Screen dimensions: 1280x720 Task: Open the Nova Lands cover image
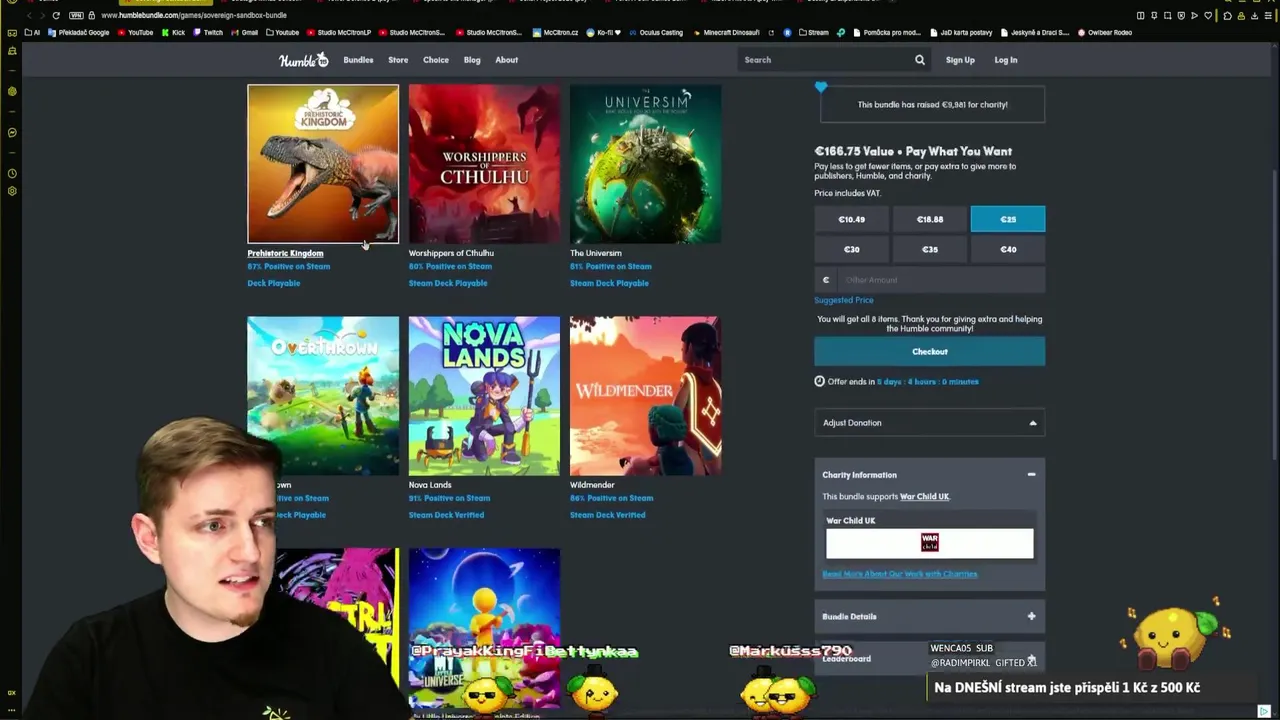click(x=484, y=396)
